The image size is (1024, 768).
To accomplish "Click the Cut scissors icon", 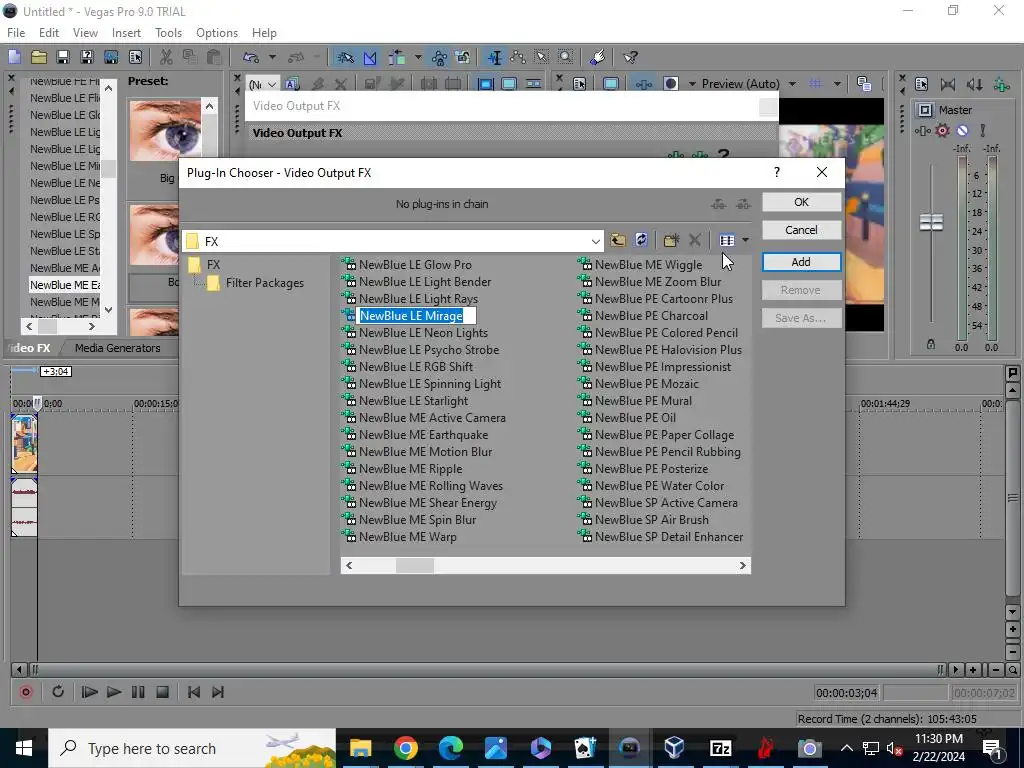I will click(166, 57).
